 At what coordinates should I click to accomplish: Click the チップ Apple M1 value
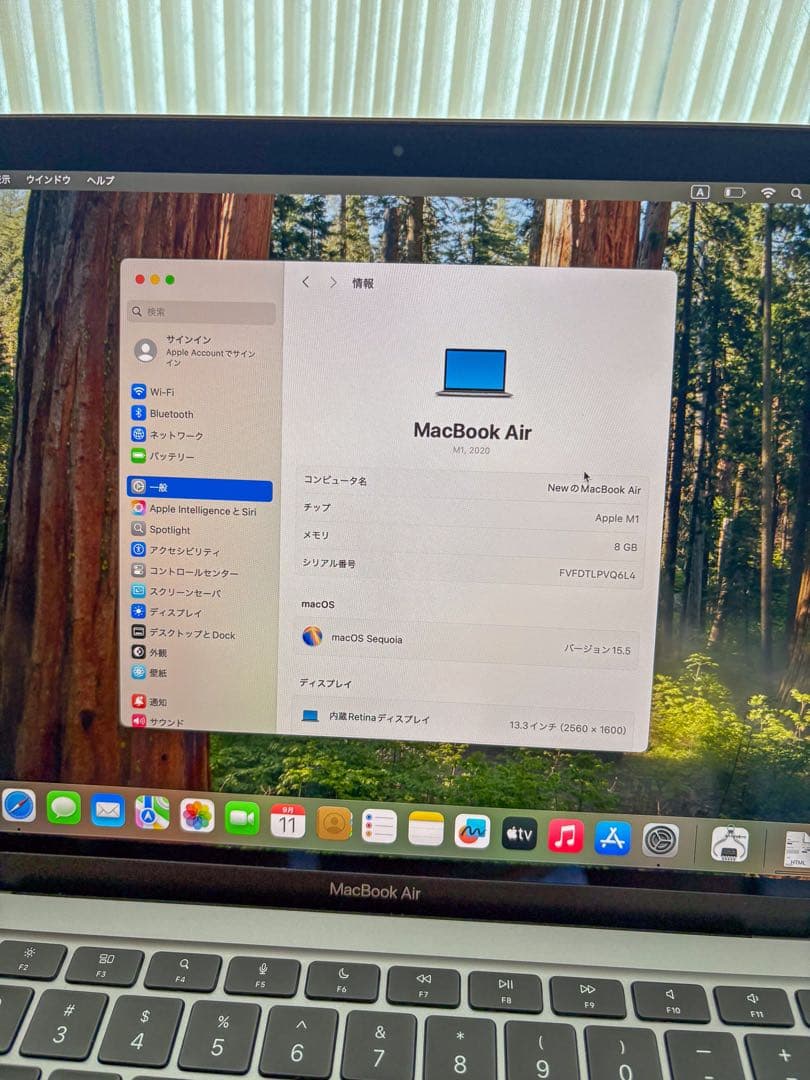click(x=616, y=518)
